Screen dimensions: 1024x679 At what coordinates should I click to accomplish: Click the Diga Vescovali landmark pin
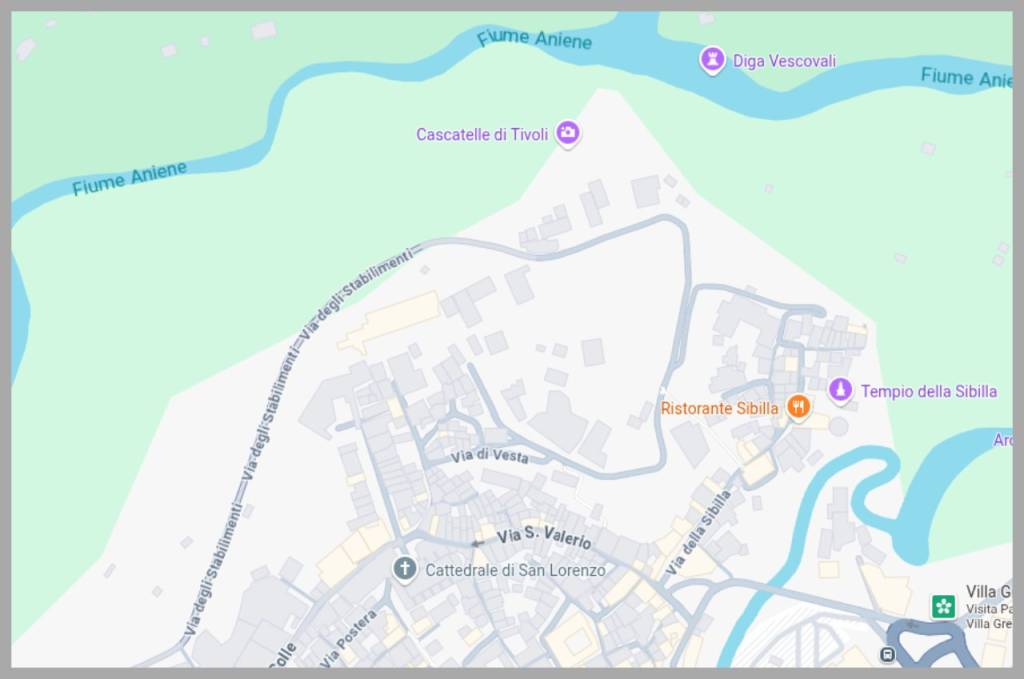click(712, 60)
